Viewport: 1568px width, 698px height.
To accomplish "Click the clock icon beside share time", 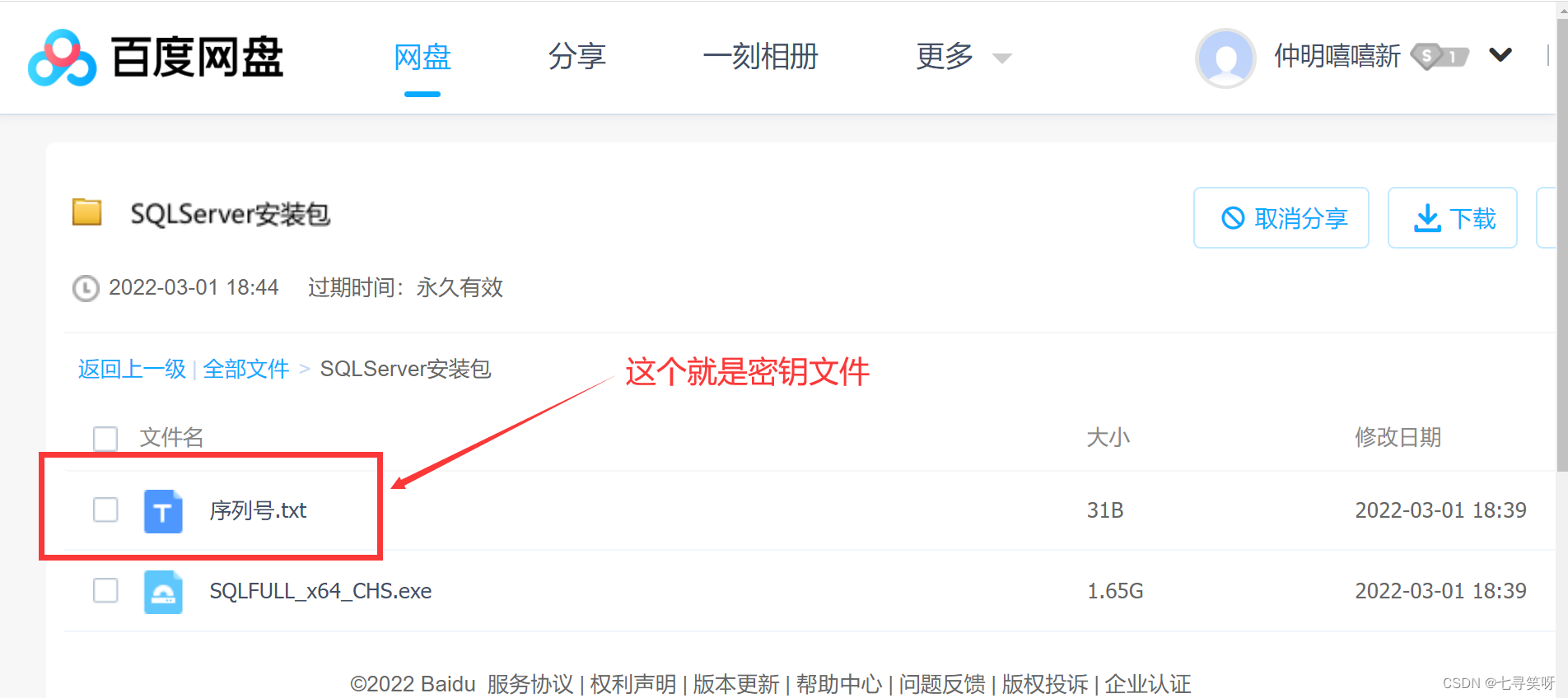I will point(86,288).
